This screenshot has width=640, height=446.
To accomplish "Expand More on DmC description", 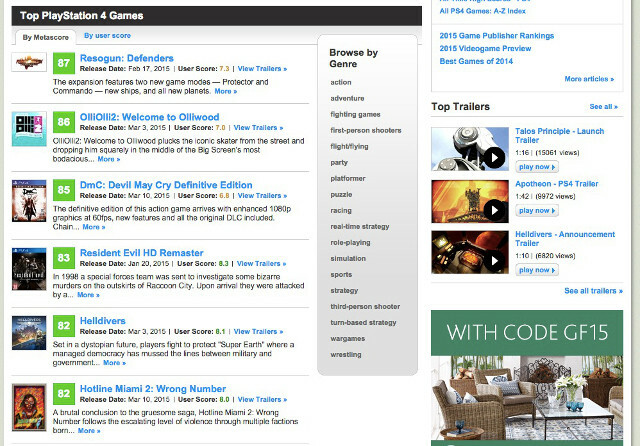I will (x=93, y=227).
